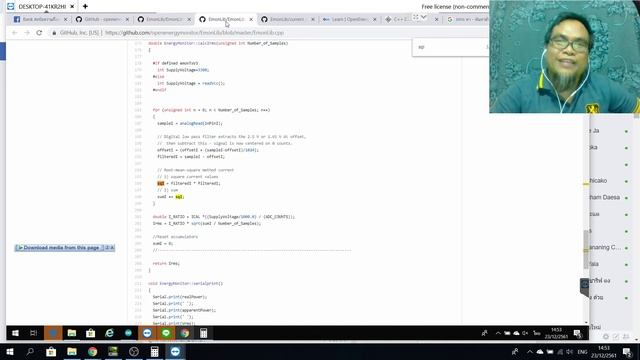Viewport: 640px width, 360px height.
Task: Go back in the remote Chrome browser
Action: point(15,33)
